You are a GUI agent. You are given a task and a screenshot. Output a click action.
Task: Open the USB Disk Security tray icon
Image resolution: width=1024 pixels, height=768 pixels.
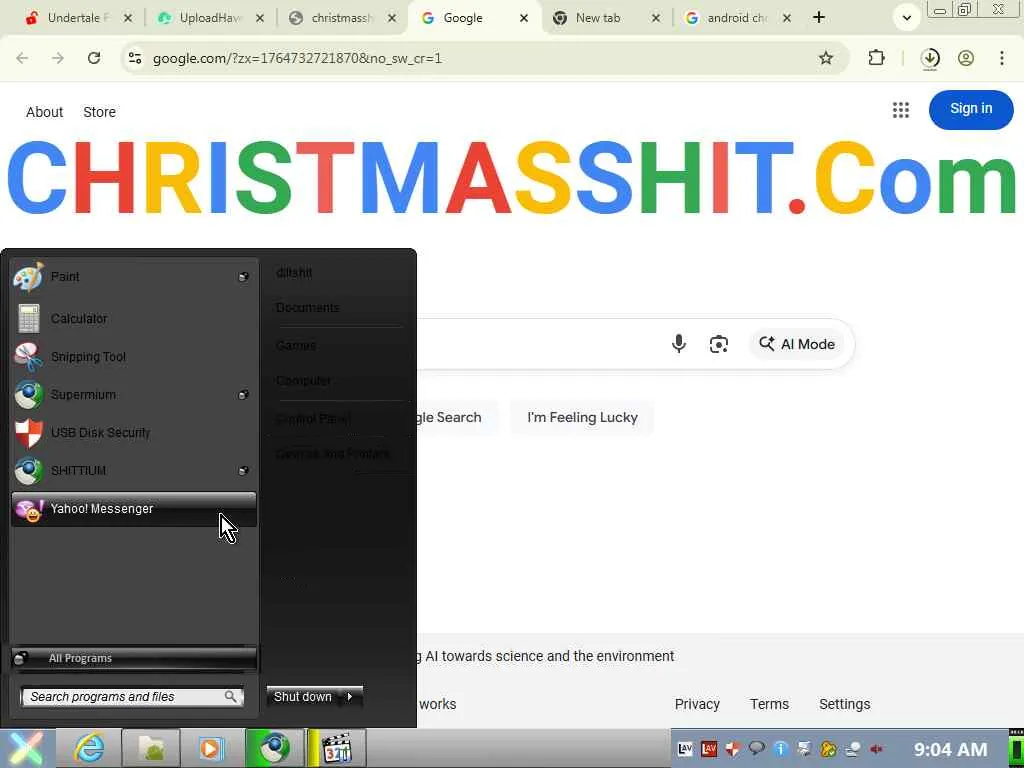click(733, 749)
